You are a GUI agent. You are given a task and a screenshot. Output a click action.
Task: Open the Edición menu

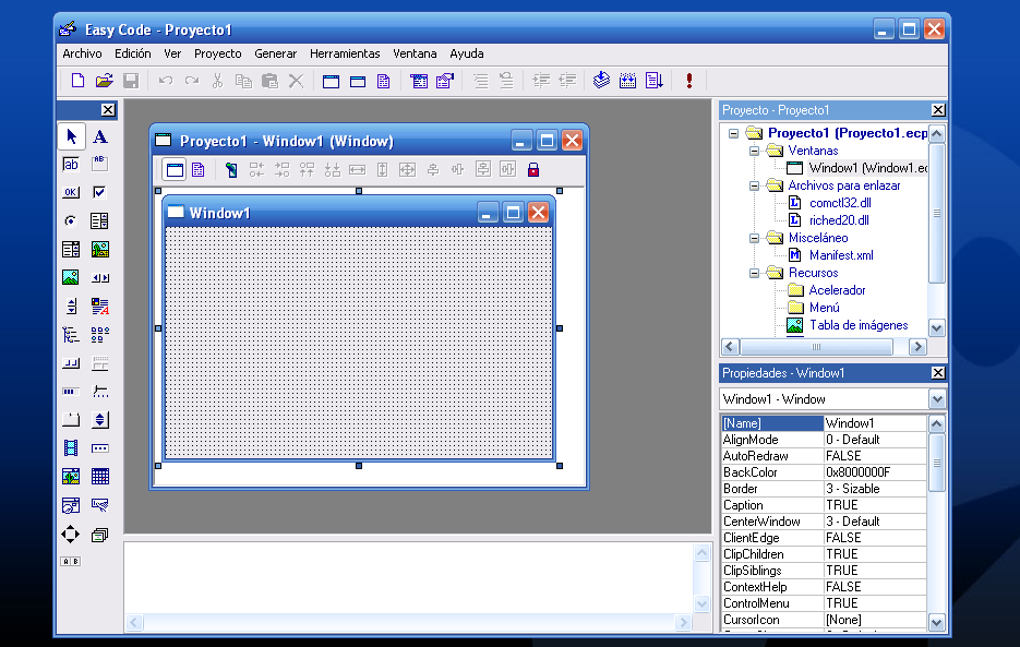[x=133, y=54]
